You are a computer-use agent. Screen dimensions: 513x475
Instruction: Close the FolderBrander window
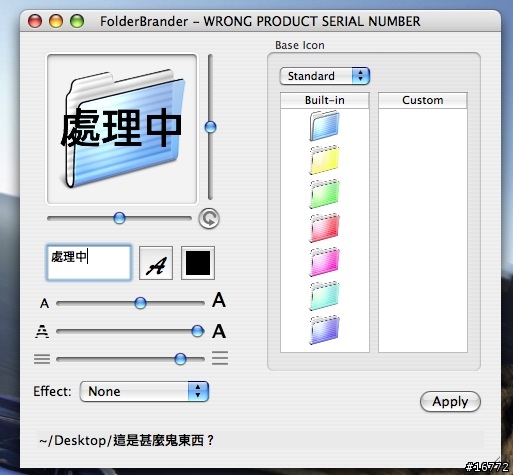coord(35,21)
